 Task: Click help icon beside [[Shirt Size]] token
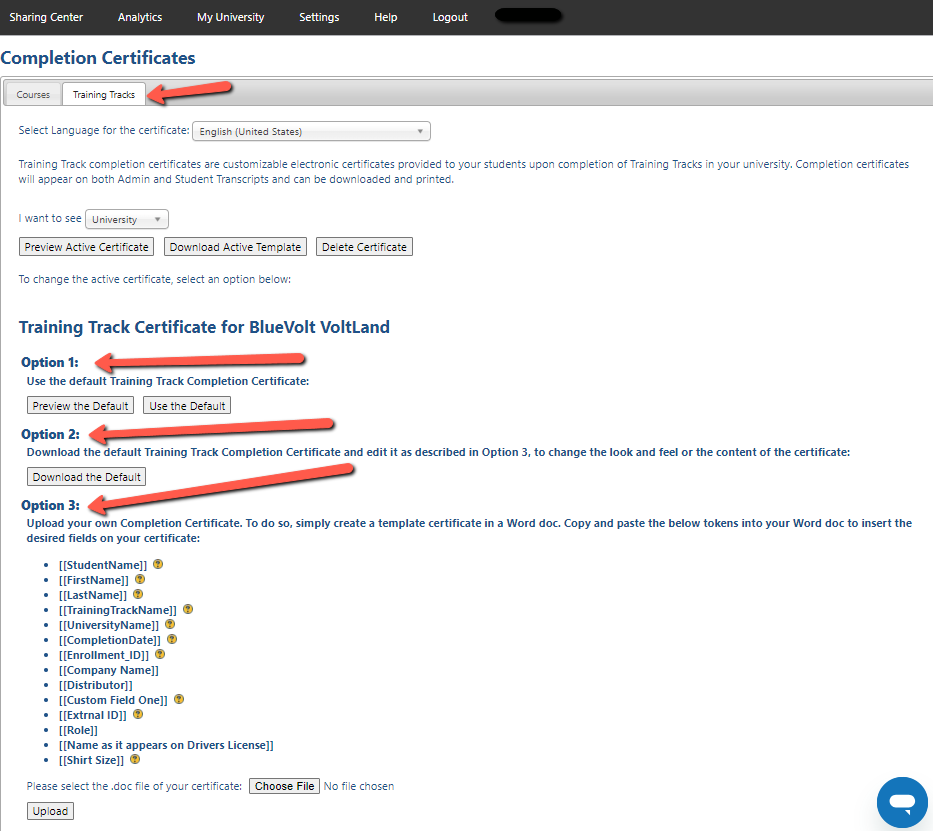(x=136, y=760)
